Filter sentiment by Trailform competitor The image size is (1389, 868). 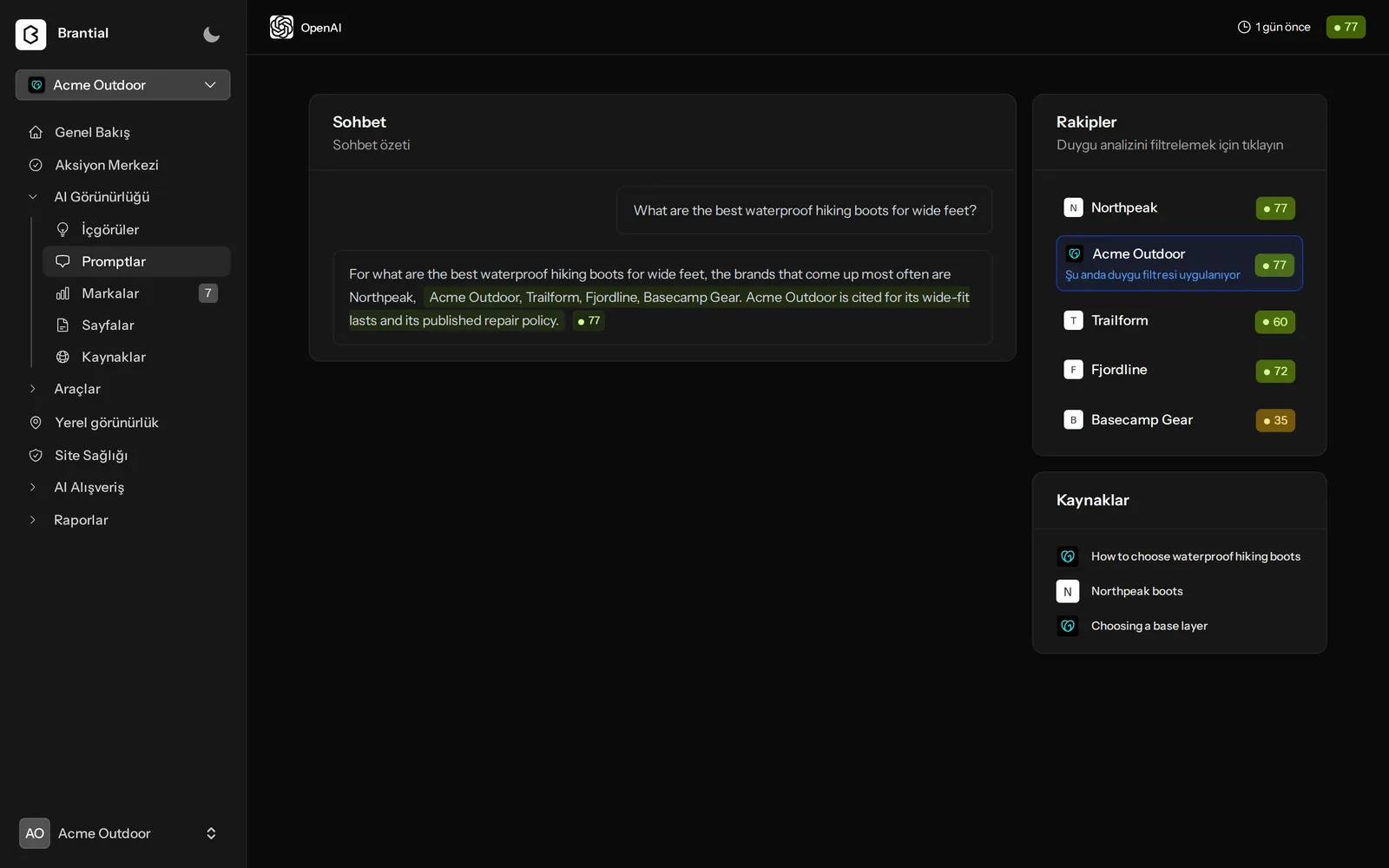coord(1179,321)
